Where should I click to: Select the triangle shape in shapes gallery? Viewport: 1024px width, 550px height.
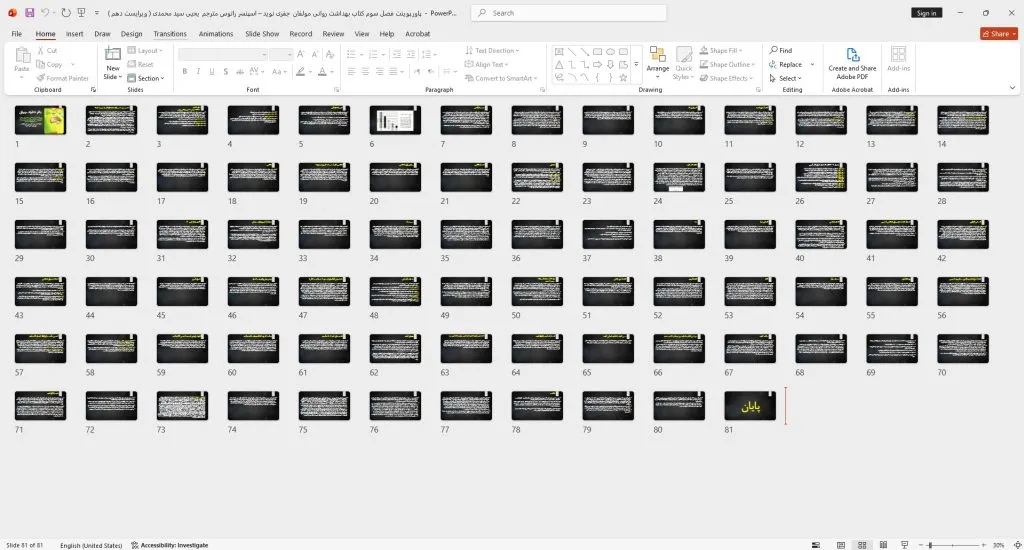click(559, 64)
